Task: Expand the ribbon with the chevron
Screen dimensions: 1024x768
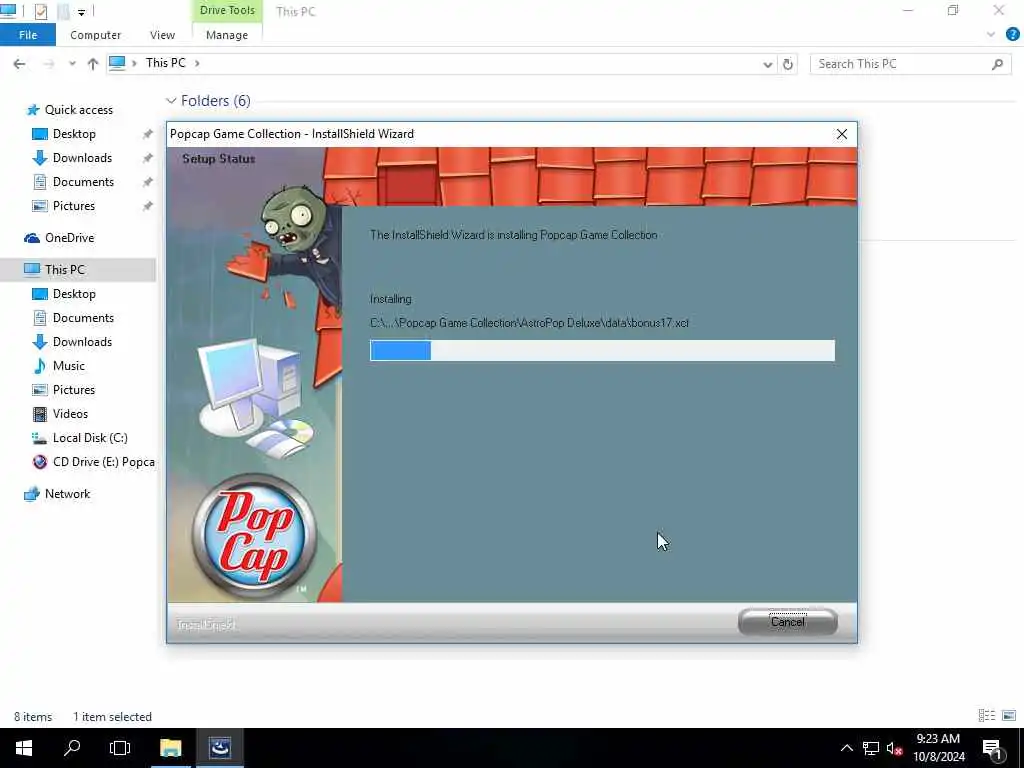Action: [x=991, y=35]
